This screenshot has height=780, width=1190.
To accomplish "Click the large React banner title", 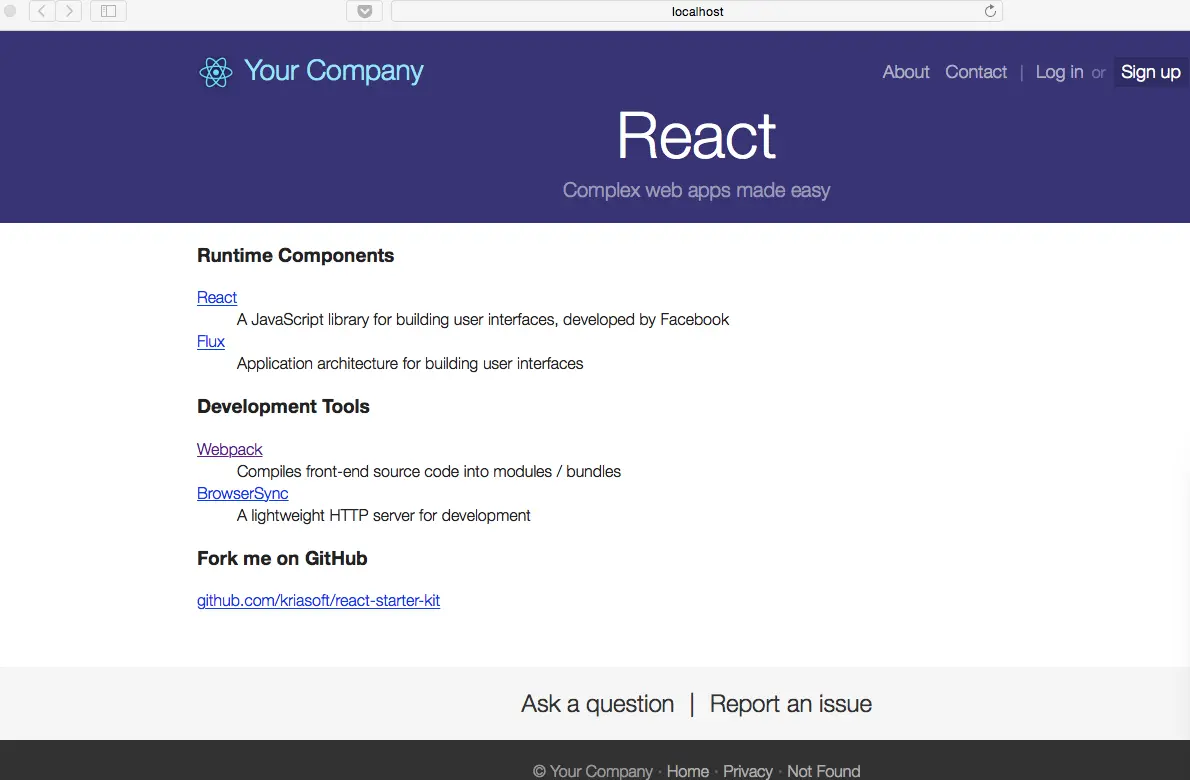I will (x=697, y=136).
